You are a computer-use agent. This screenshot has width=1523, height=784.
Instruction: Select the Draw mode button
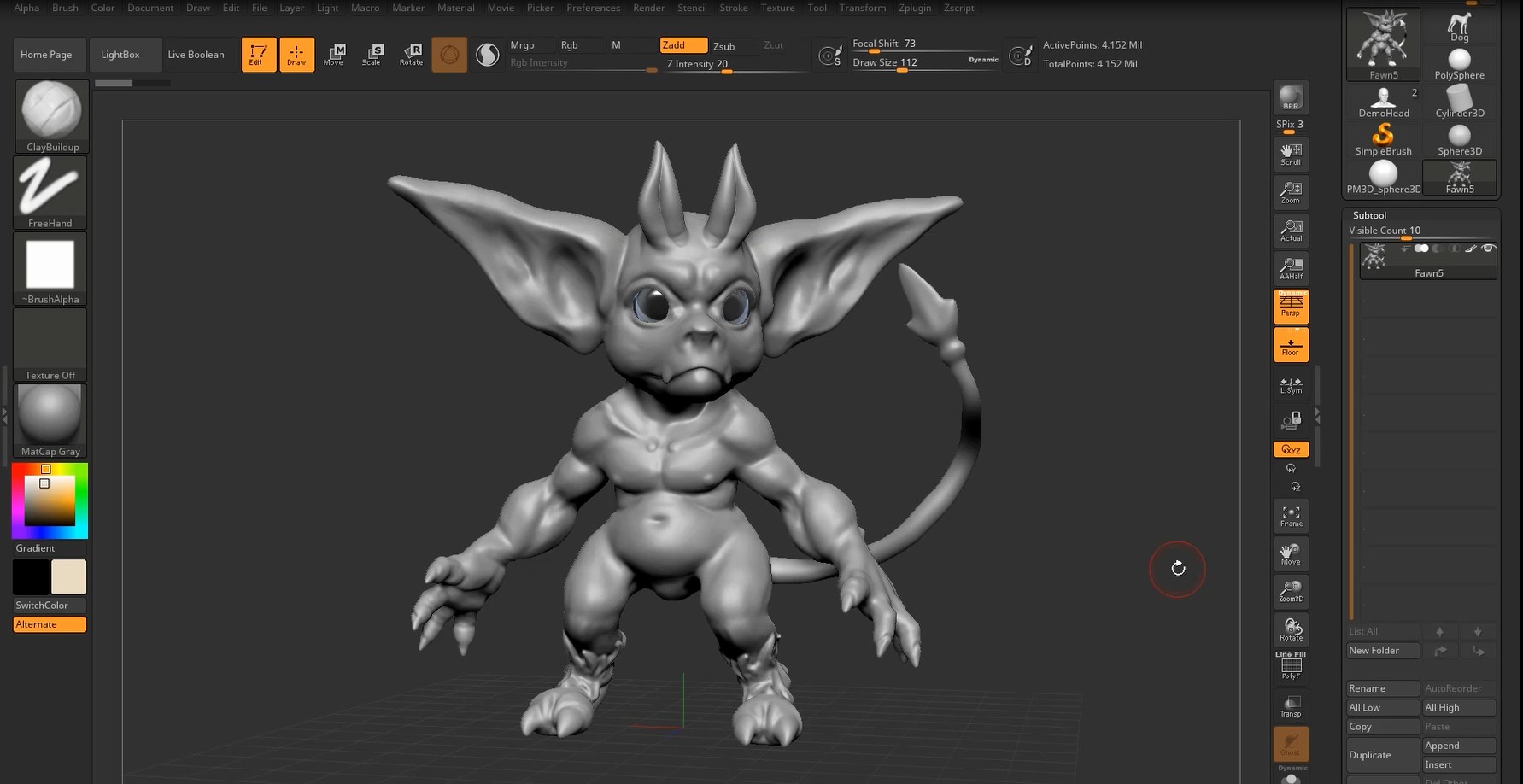296,55
